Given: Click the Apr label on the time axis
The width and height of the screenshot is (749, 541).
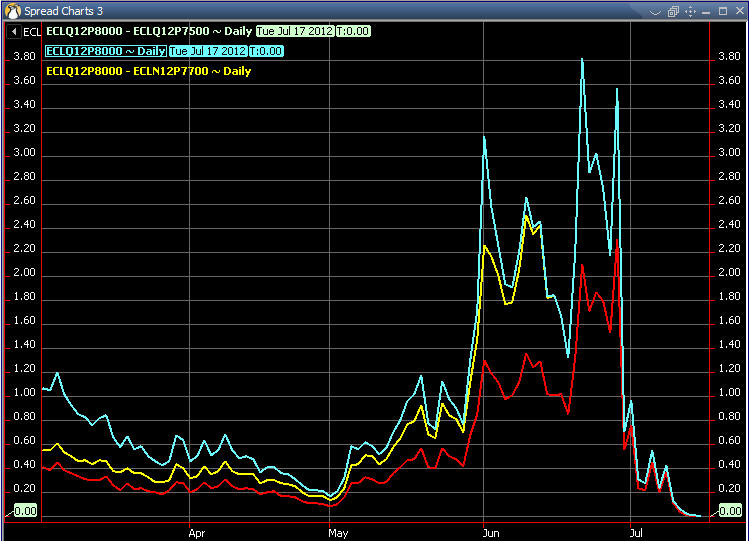Looking at the screenshot, I should [x=197, y=533].
